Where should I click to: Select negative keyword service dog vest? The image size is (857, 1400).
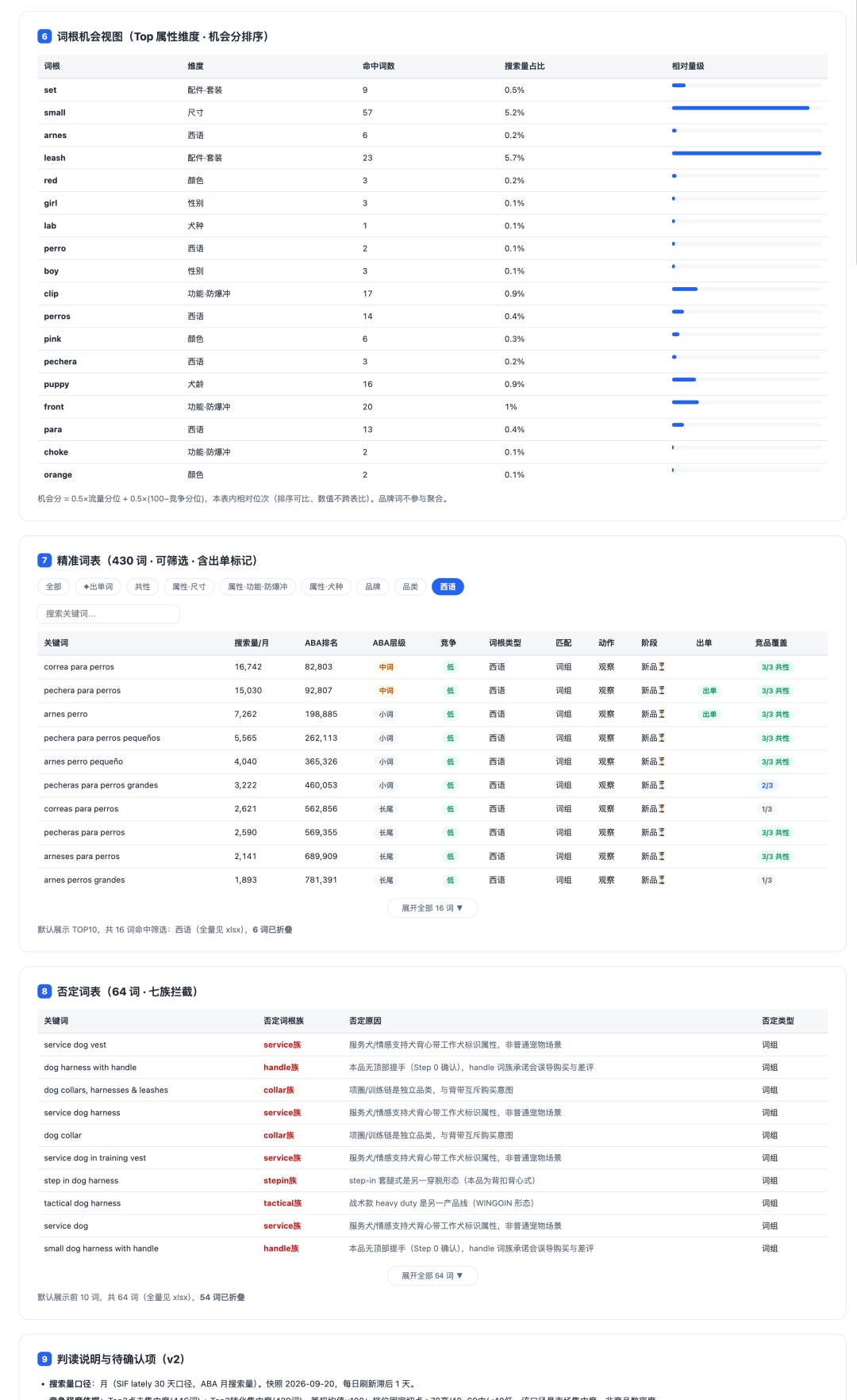[75, 1045]
